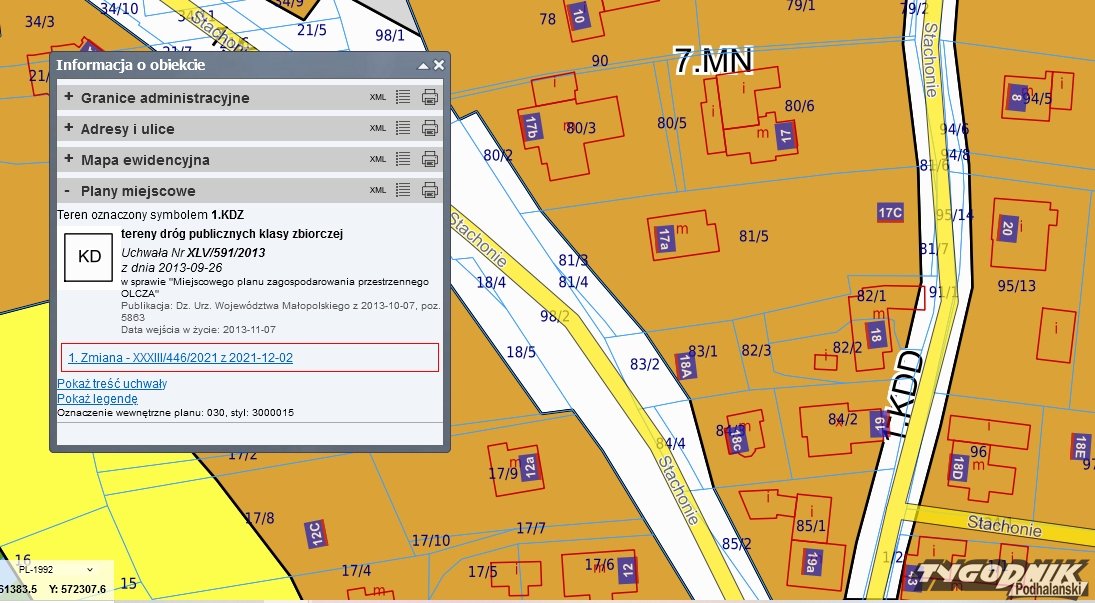This screenshot has width=1095, height=603.
Task: Click the KD symbol swatch box
Action: pos(89,257)
